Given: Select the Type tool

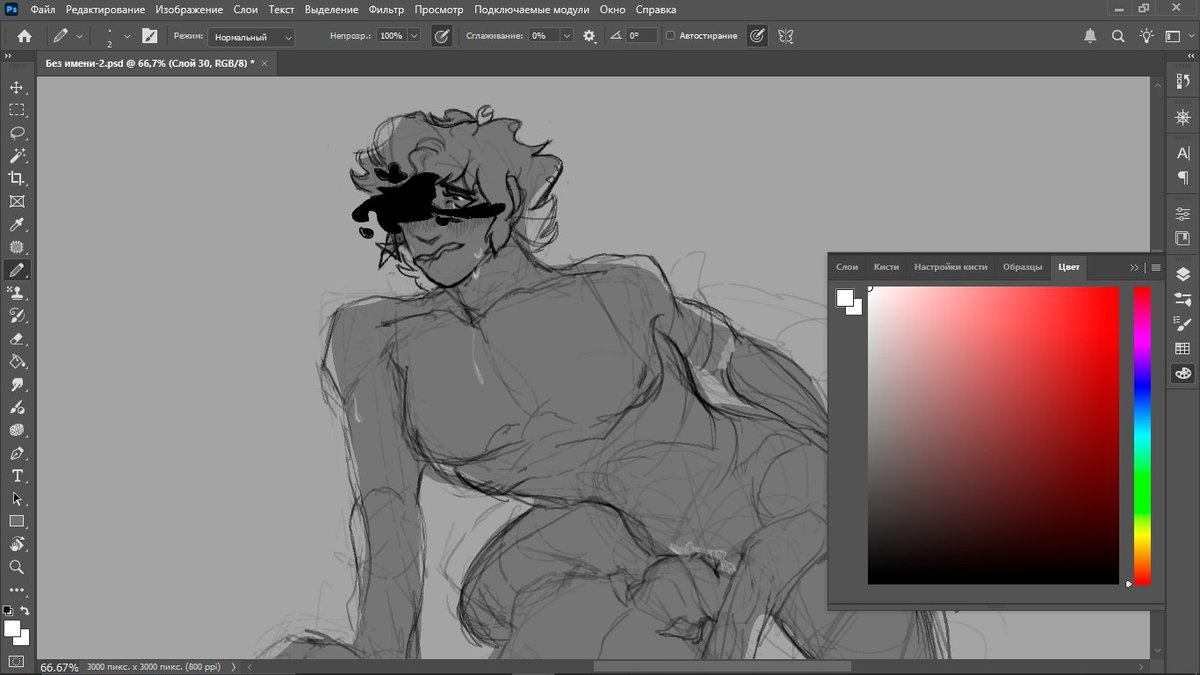Looking at the screenshot, I should coord(17,476).
